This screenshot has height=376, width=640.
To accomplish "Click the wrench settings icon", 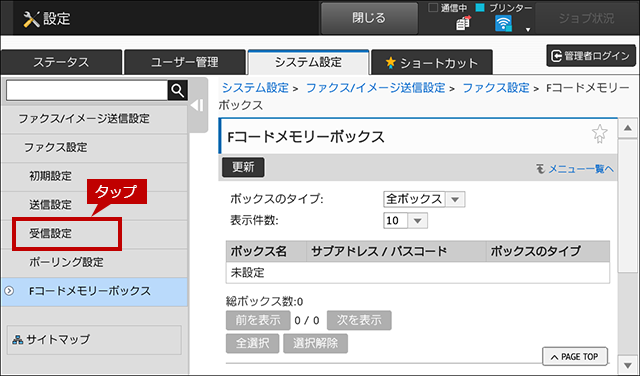I will 31,19.
